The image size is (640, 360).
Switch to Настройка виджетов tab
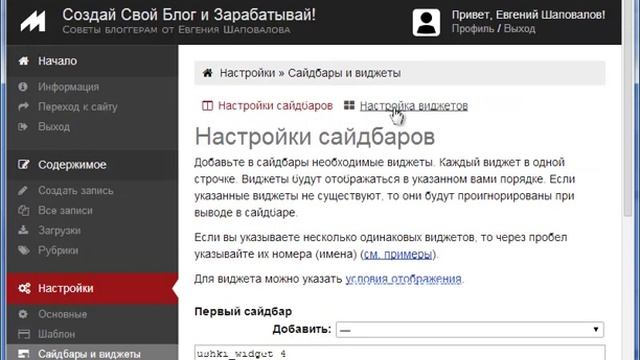tap(413, 106)
